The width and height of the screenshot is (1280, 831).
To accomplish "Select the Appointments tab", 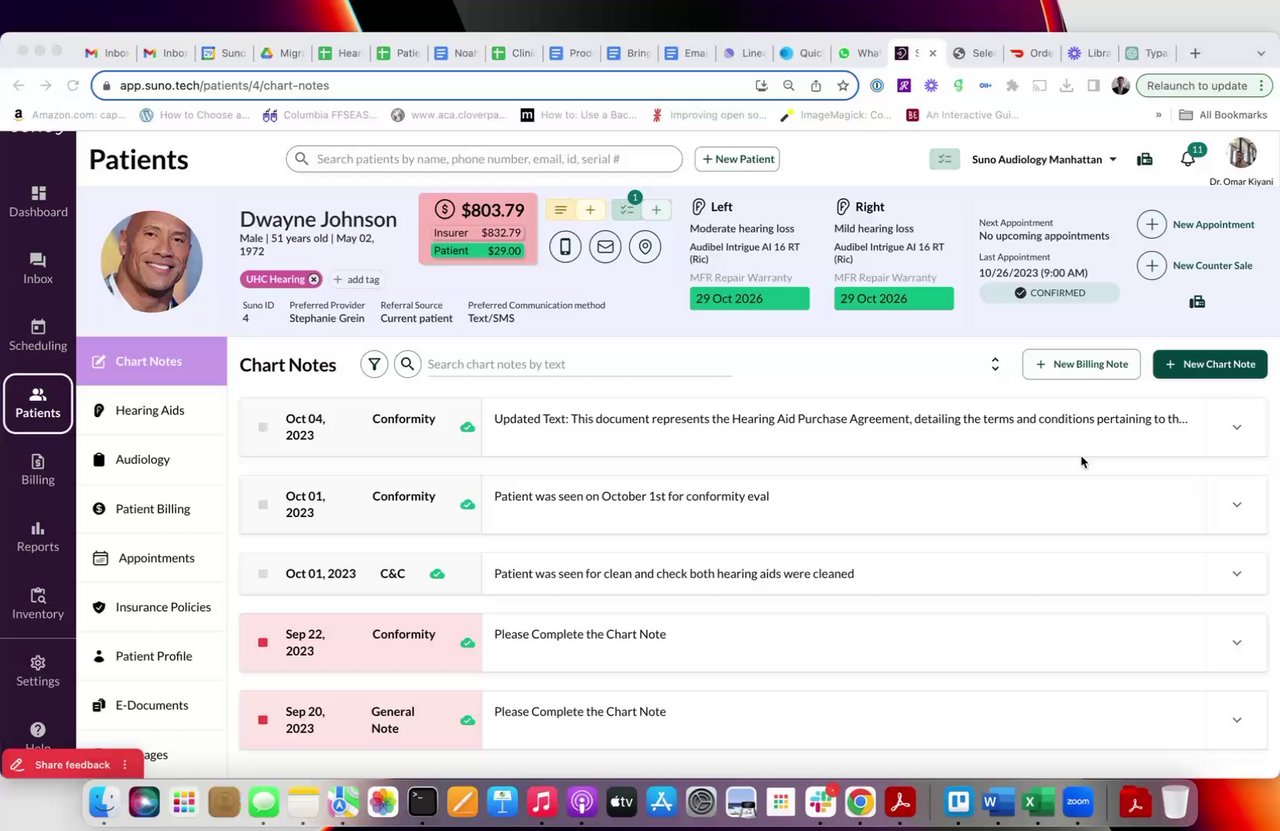I will pyautogui.click(x=151, y=558).
